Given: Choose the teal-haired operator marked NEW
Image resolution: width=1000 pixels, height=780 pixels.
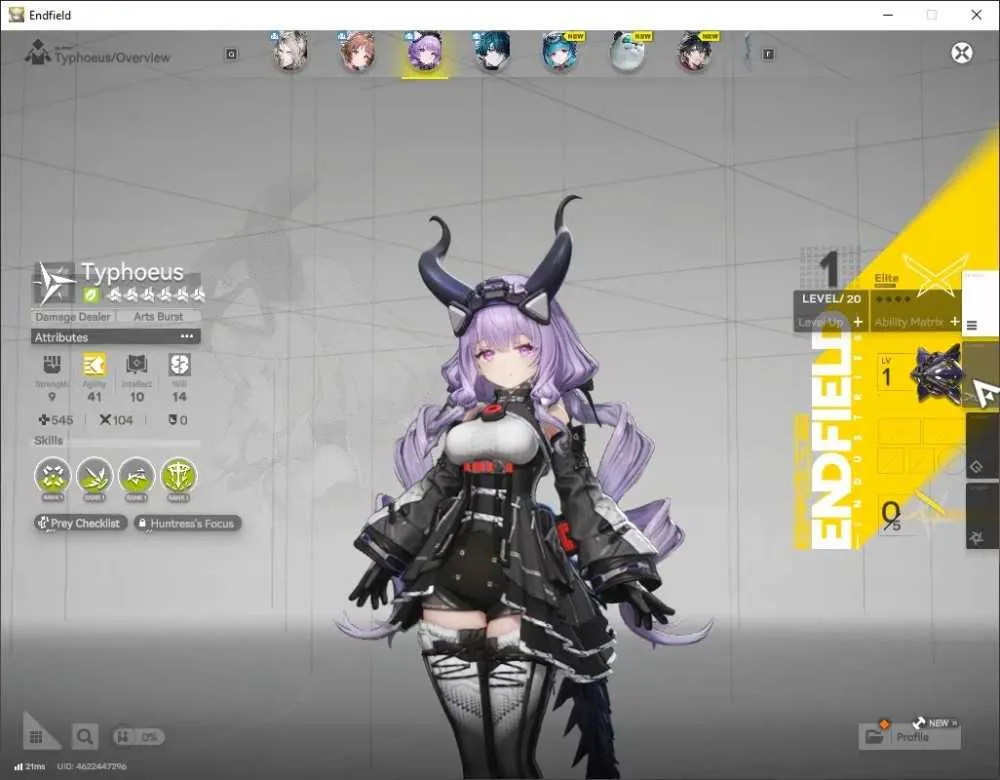Looking at the screenshot, I should (559, 51).
